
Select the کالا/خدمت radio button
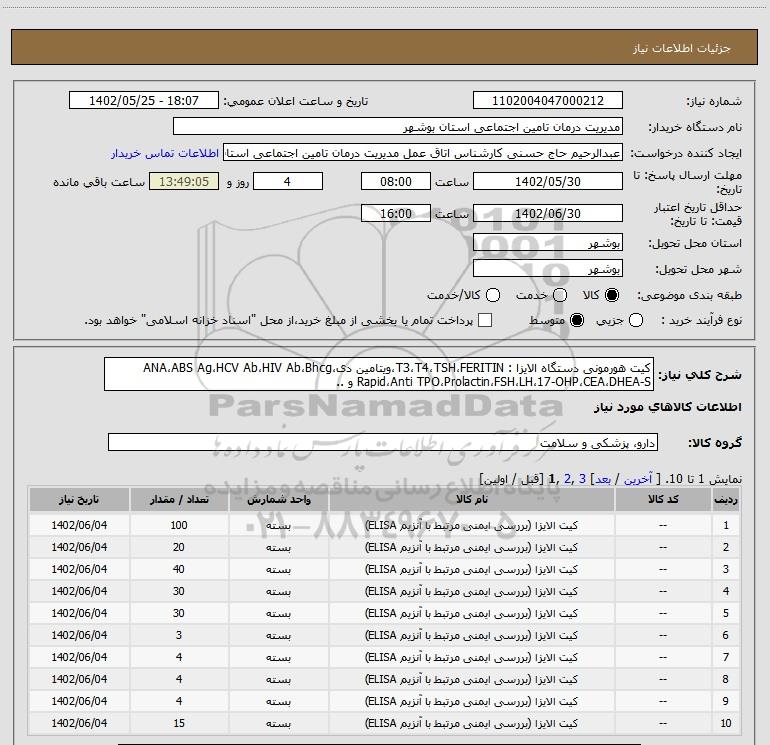click(493, 295)
